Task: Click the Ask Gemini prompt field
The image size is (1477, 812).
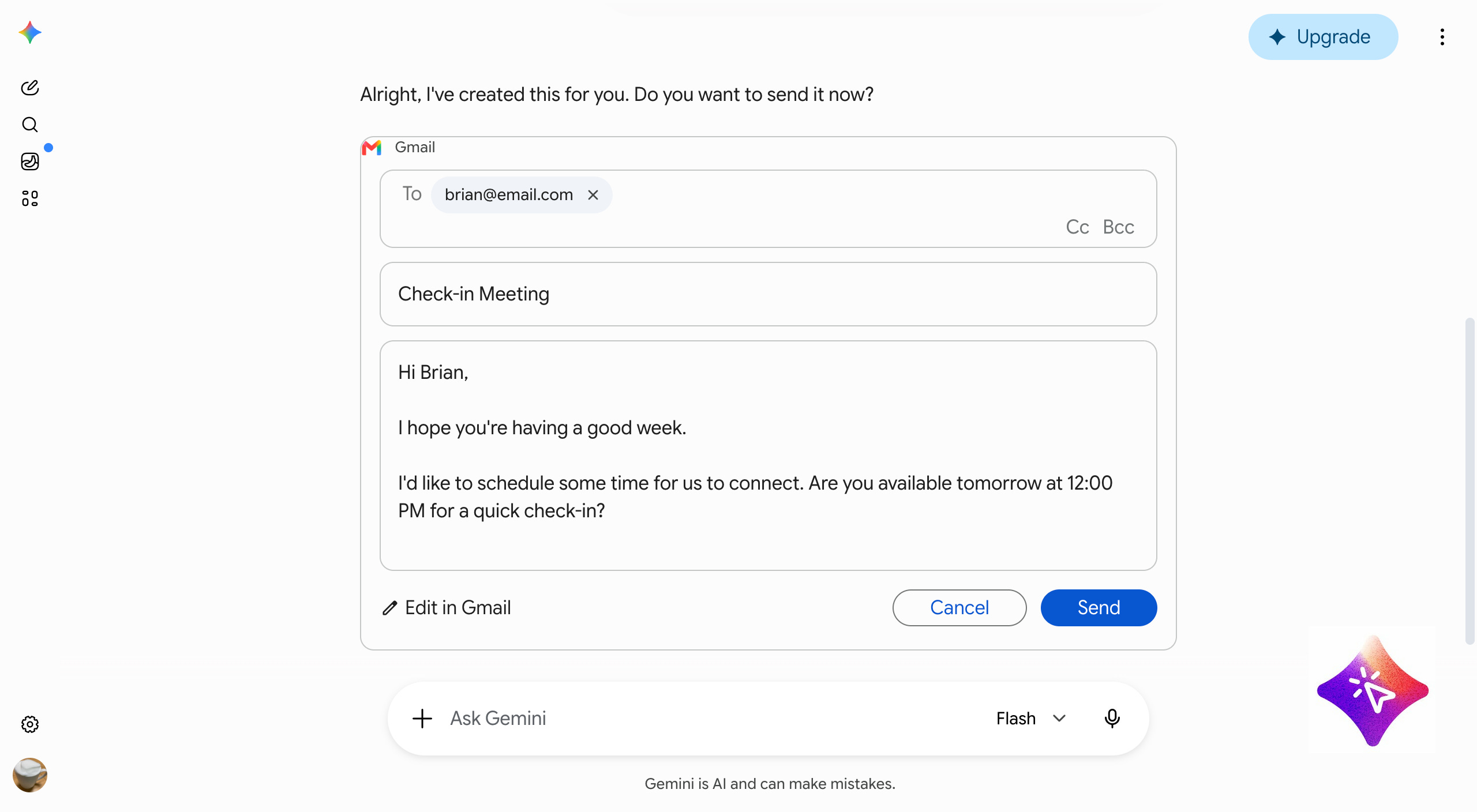Action: point(710,719)
